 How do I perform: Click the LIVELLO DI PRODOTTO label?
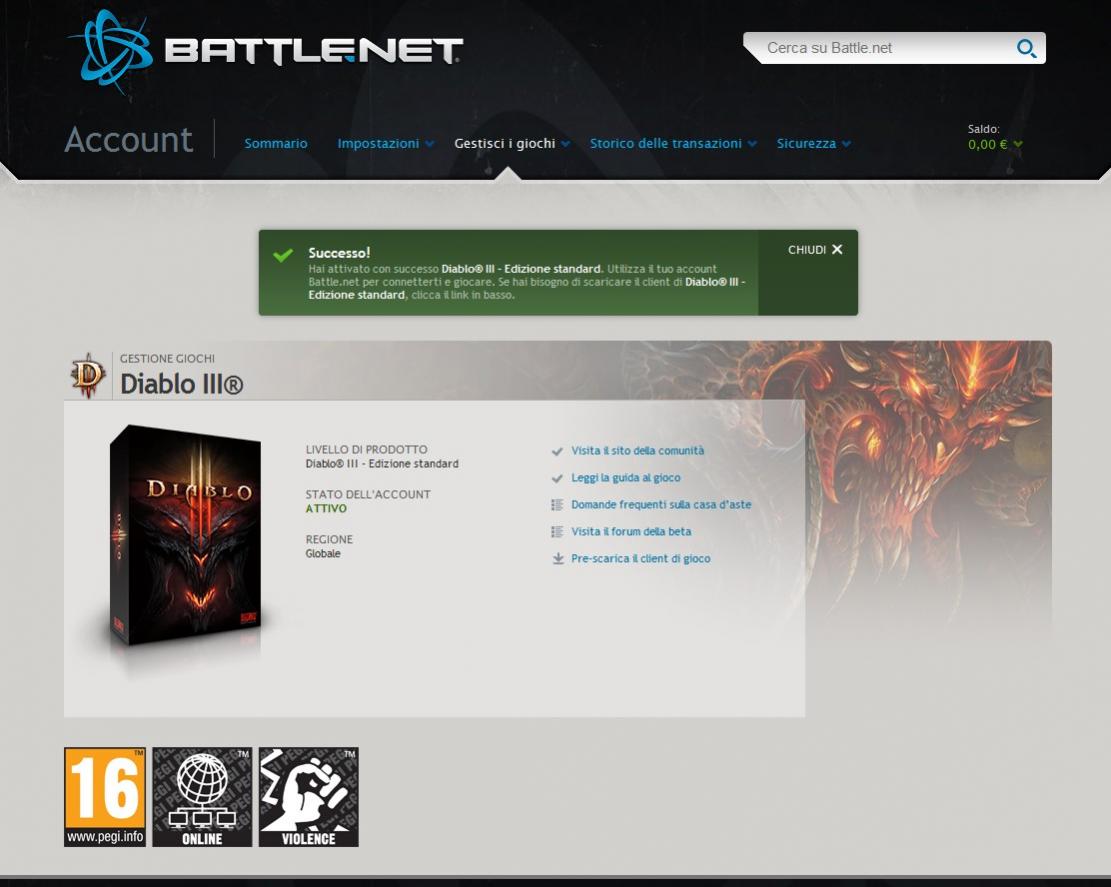(x=366, y=449)
